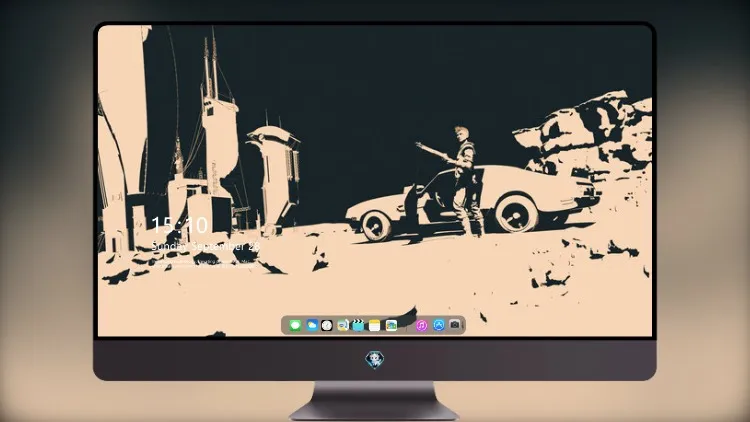The image size is (750, 422).
Task: Open the green Messages app in dock
Action: [295, 325]
